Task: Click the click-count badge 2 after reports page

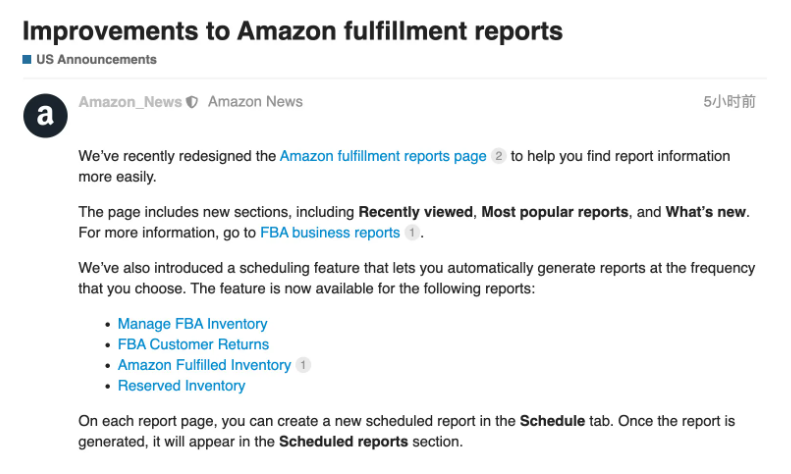Action: tap(498, 156)
